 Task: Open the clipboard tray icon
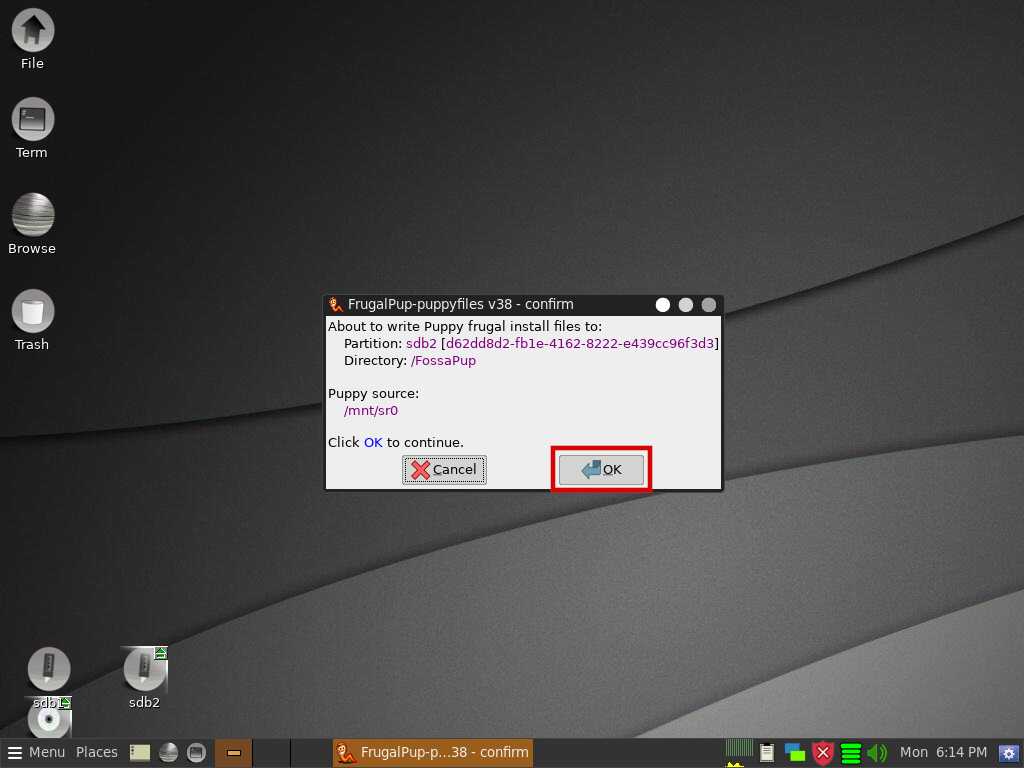767,753
